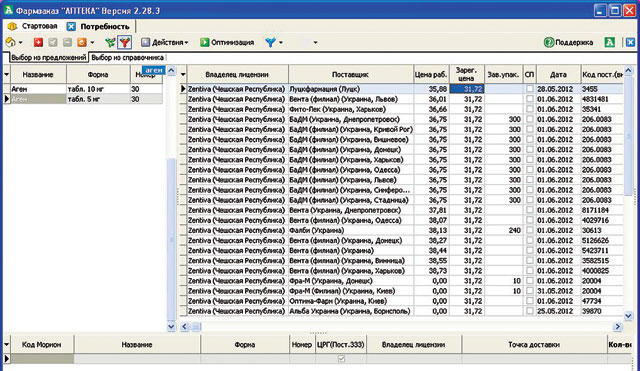Click the Форма header in the left grid
Screen dimensions: 640x371
98,74
